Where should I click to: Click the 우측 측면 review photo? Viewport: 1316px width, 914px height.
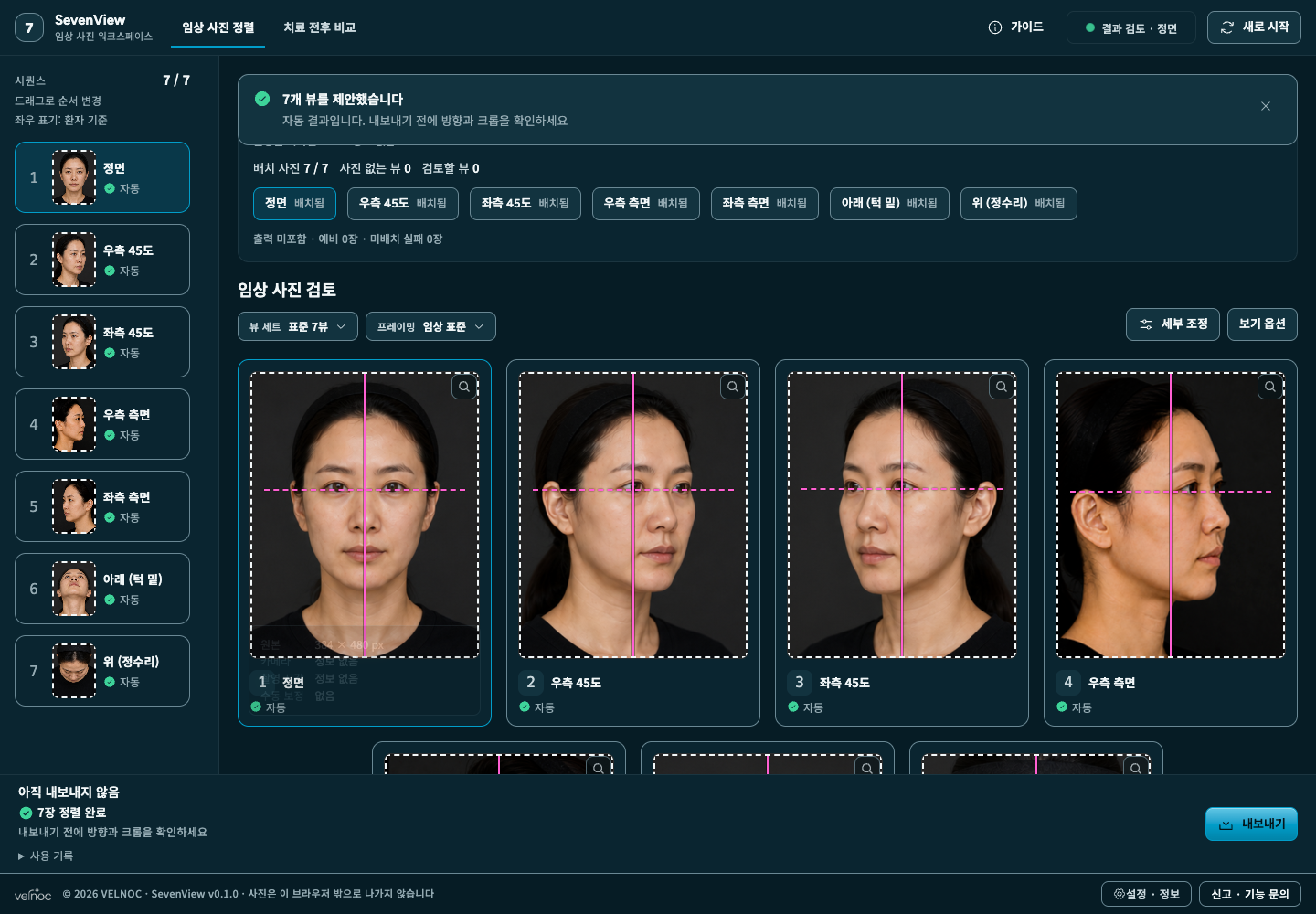click(x=1171, y=515)
